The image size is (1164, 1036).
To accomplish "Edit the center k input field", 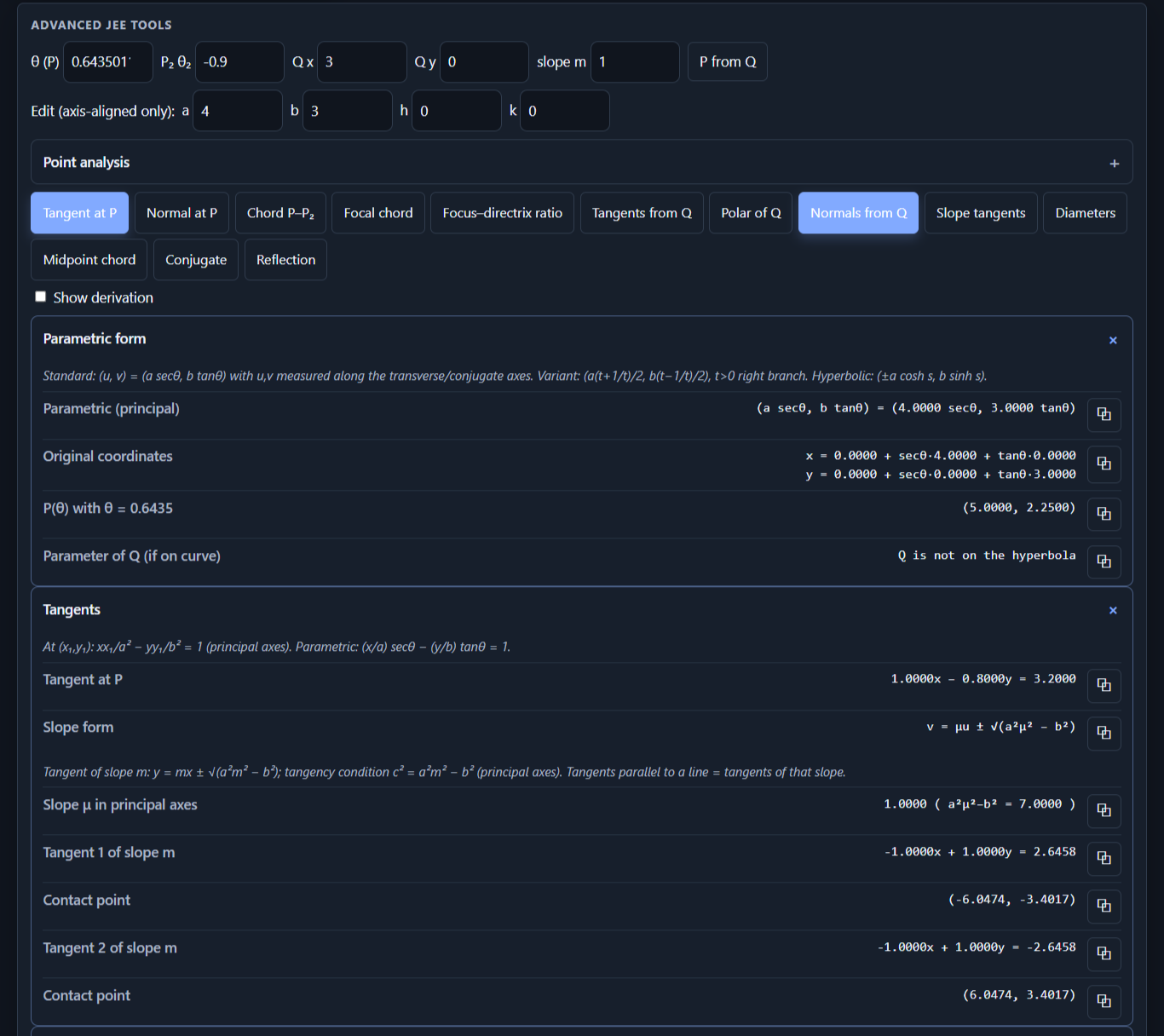I will pyautogui.click(x=565, y=111).
